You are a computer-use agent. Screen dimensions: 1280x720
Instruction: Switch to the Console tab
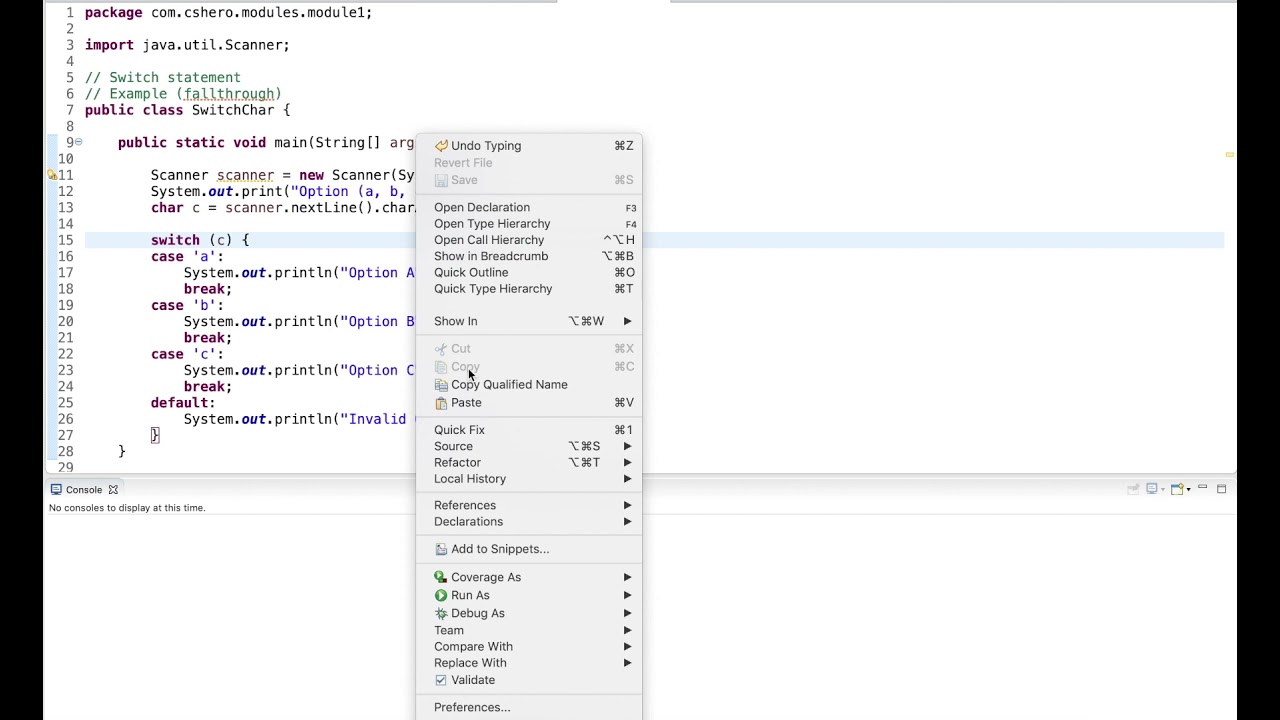84,490
